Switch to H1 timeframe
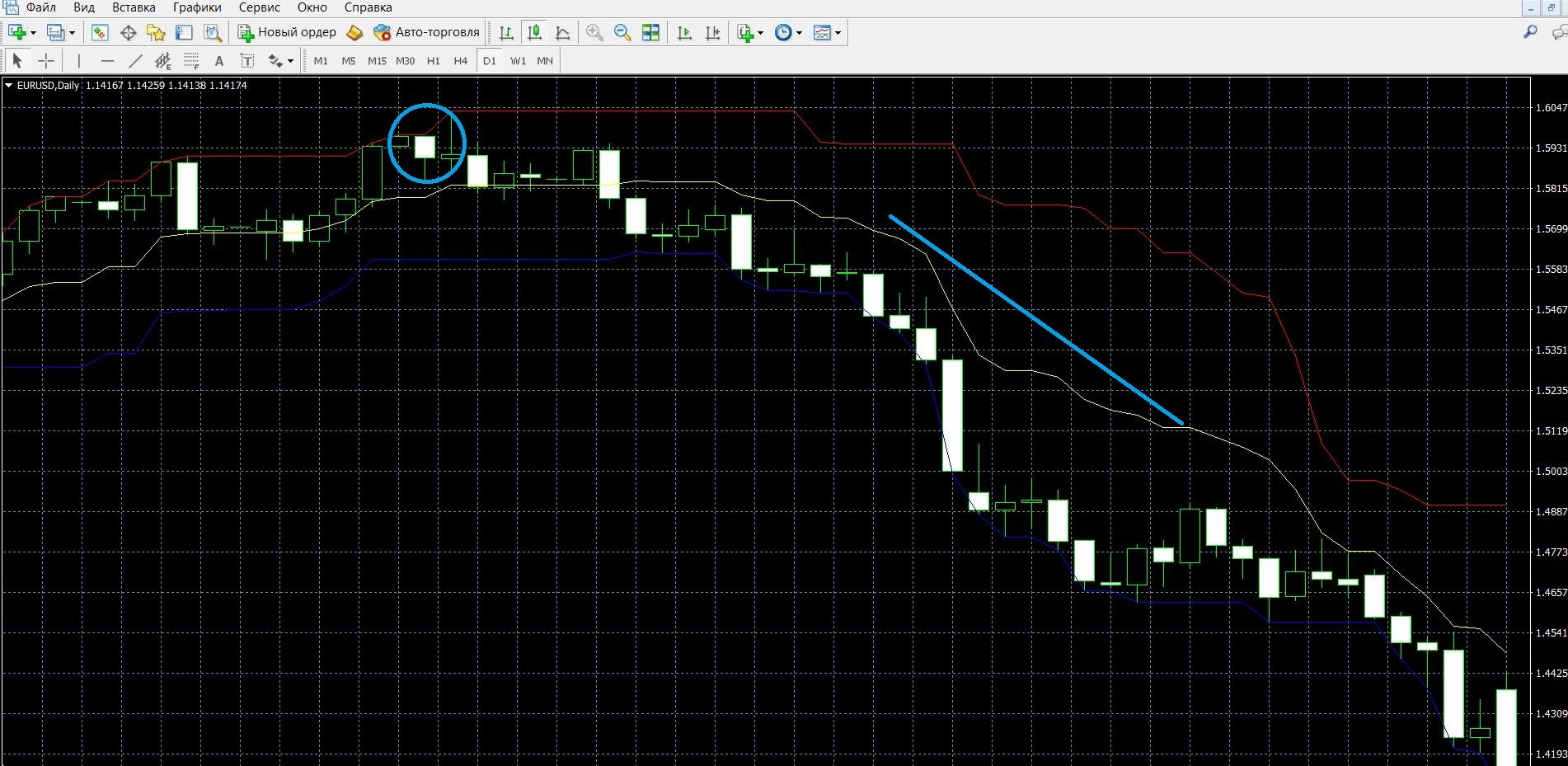 tap(434, 60)
